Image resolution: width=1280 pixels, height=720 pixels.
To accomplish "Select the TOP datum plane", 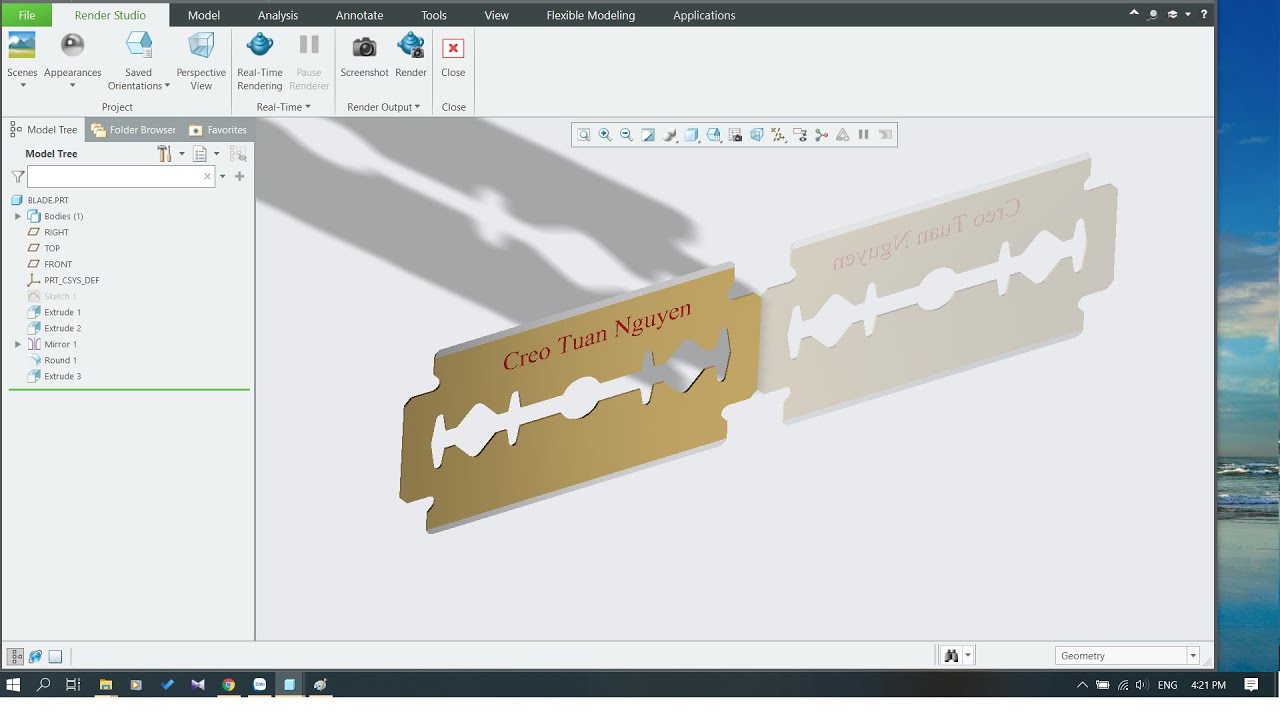I will [44, 248].
